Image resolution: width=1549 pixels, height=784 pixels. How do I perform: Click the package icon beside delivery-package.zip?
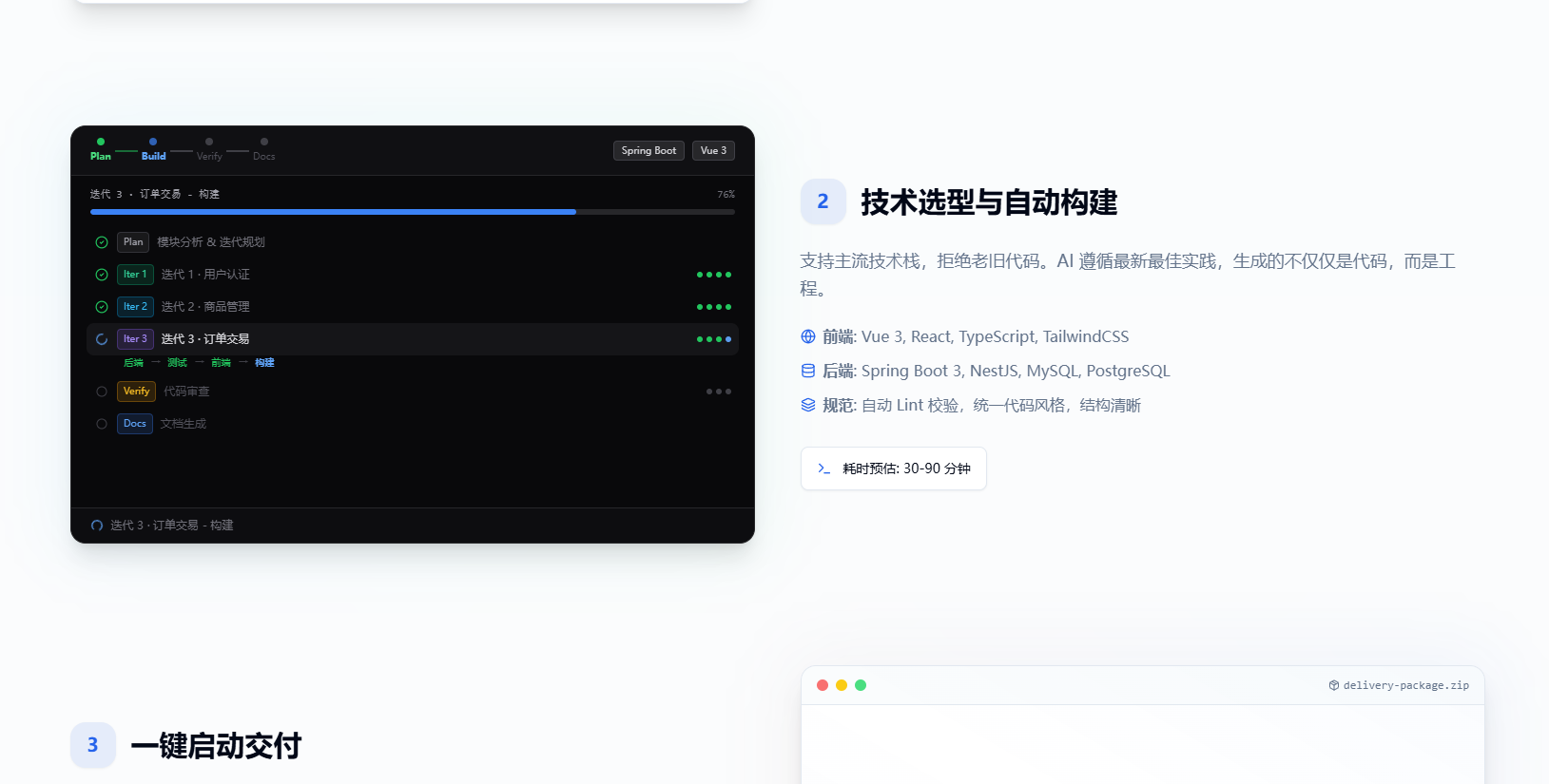[1334, 685]
